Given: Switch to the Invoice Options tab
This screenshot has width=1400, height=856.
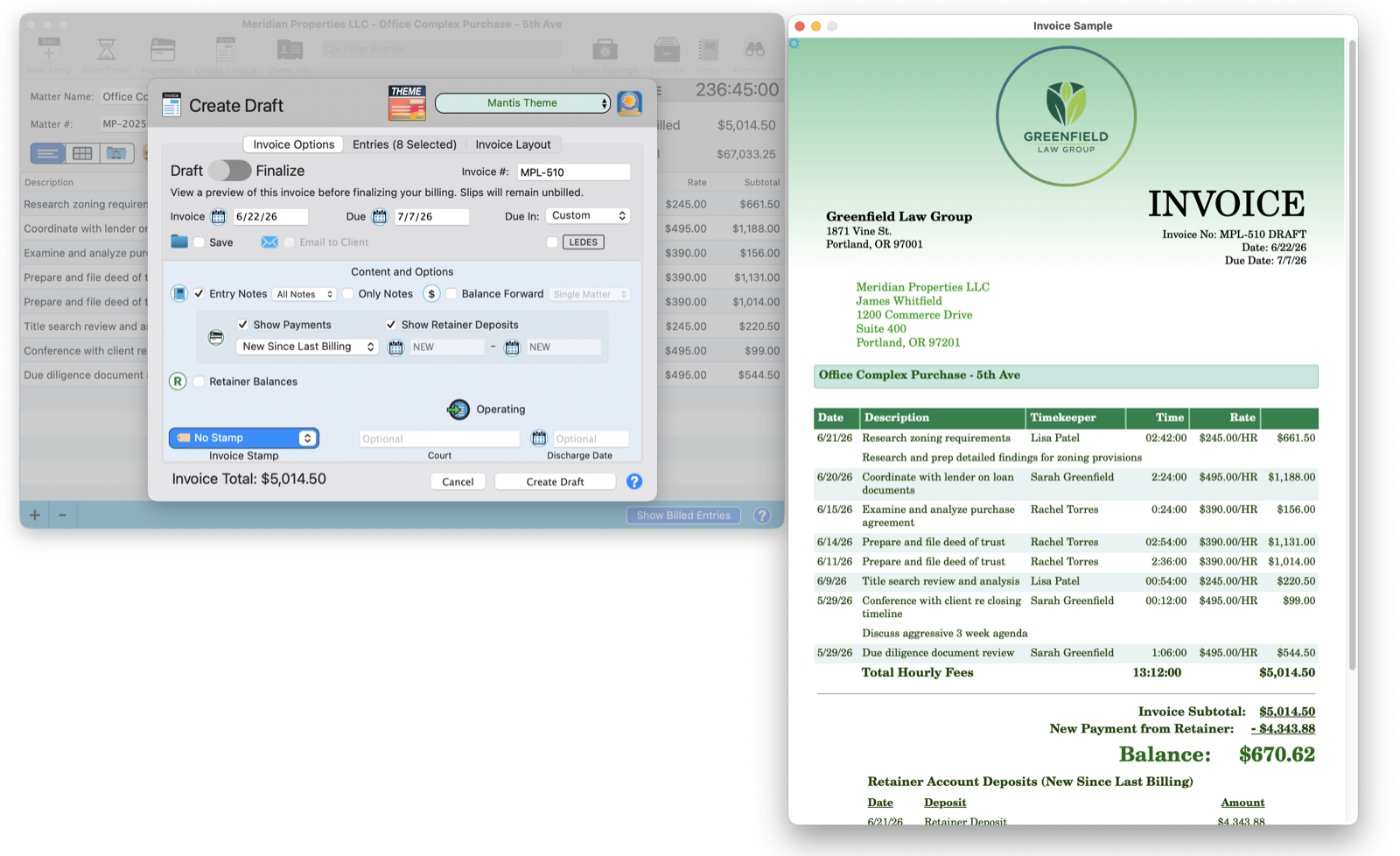Looking at the screenshot, I should [293, 144].
